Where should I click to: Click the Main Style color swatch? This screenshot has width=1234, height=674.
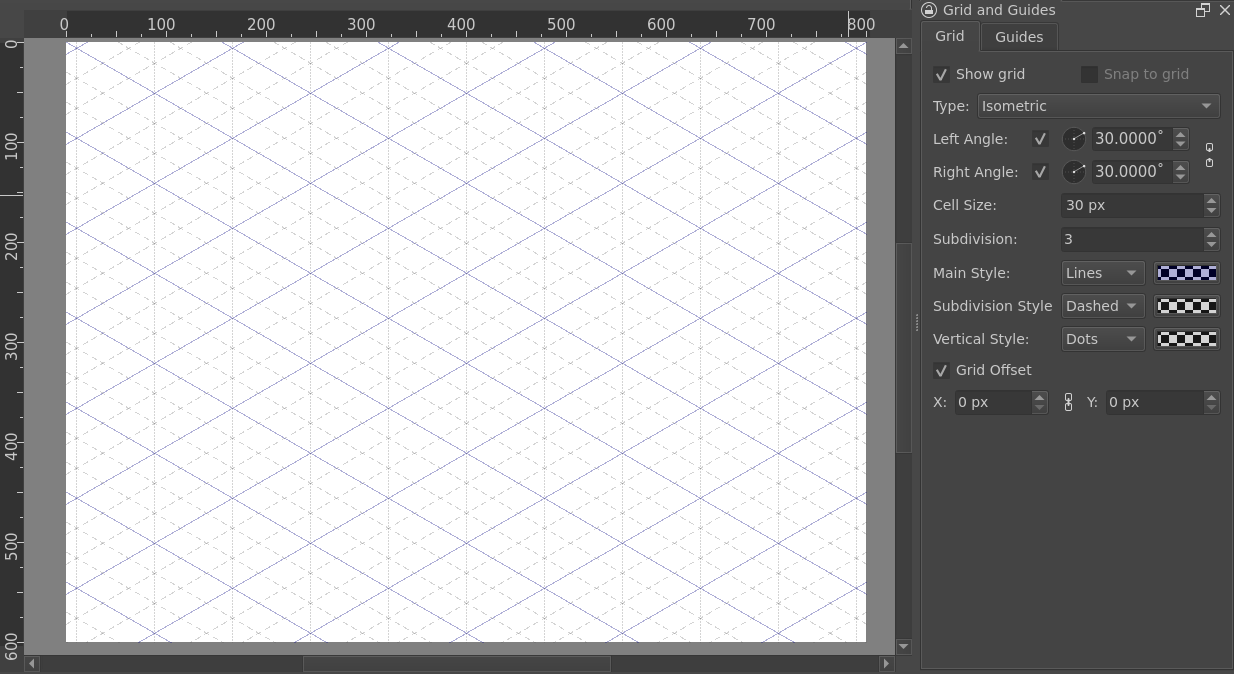1186,272
